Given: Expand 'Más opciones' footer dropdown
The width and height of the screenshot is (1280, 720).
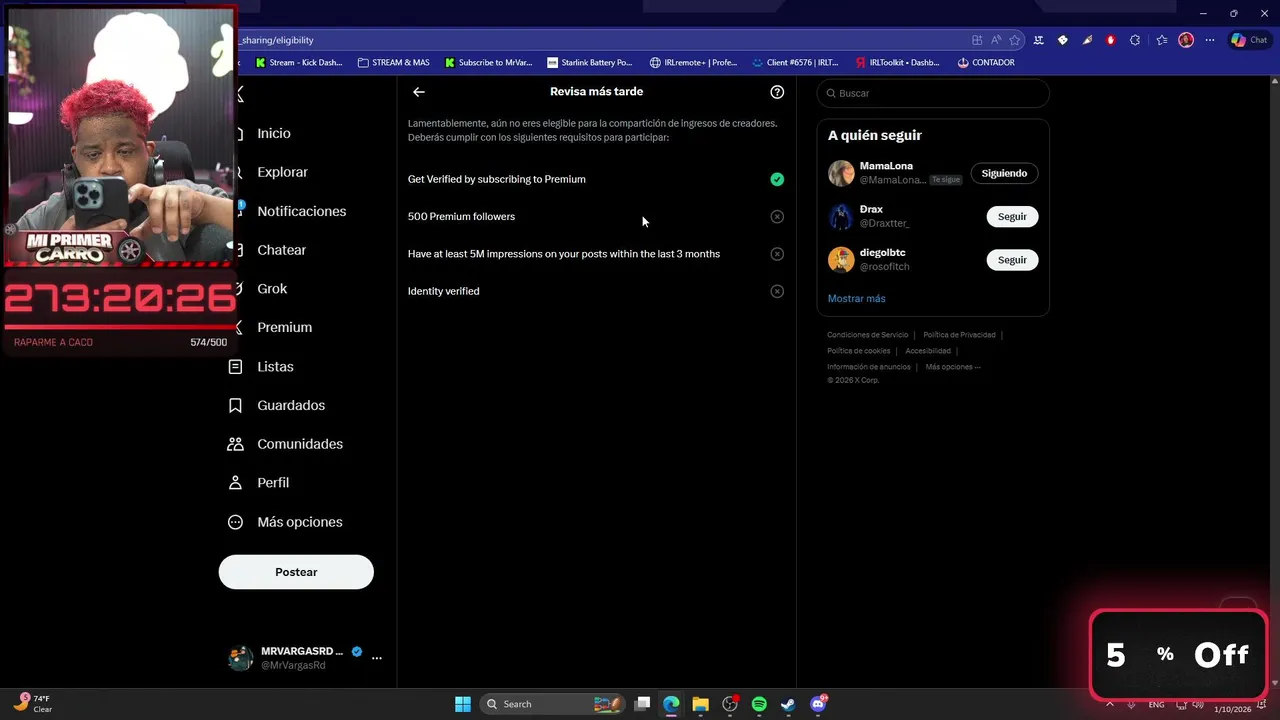Looking at the screenshot, I should click(953, 367).
